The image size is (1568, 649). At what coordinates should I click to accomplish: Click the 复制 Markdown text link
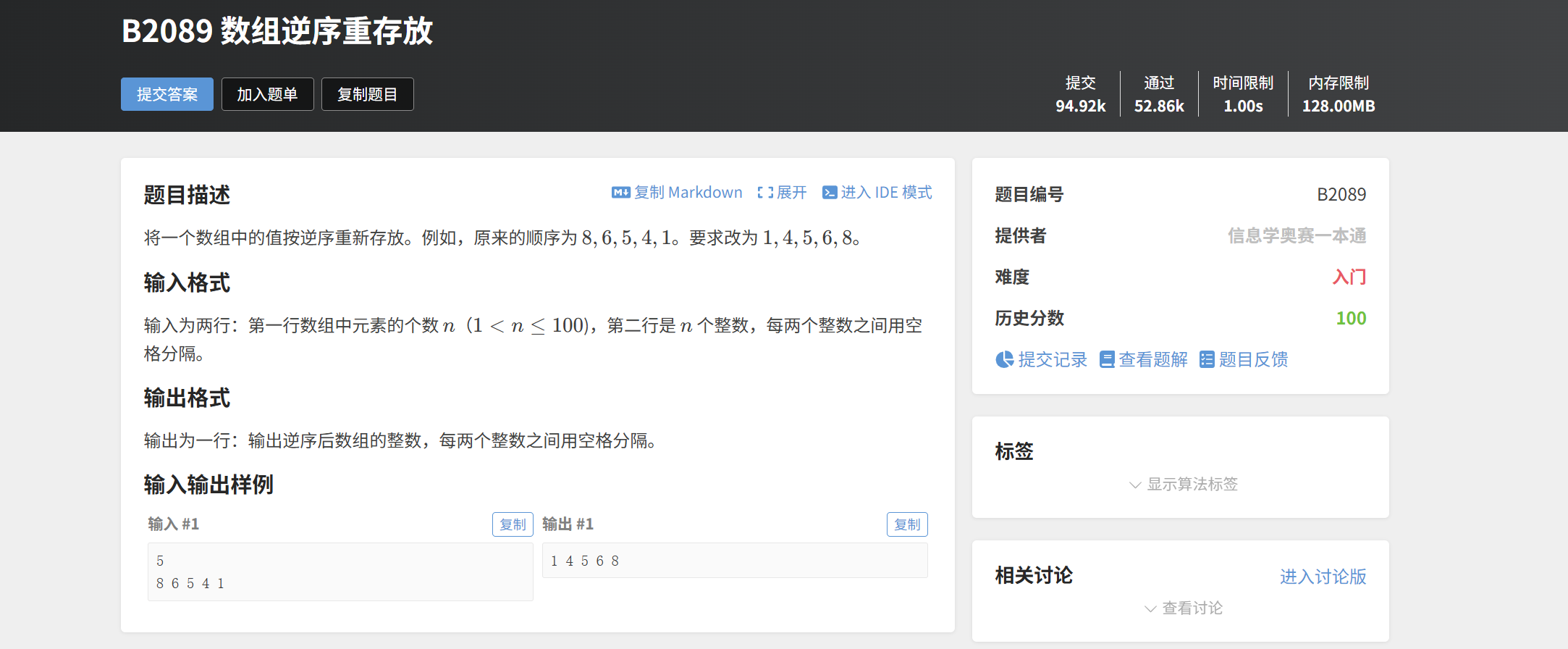(688, 193)
